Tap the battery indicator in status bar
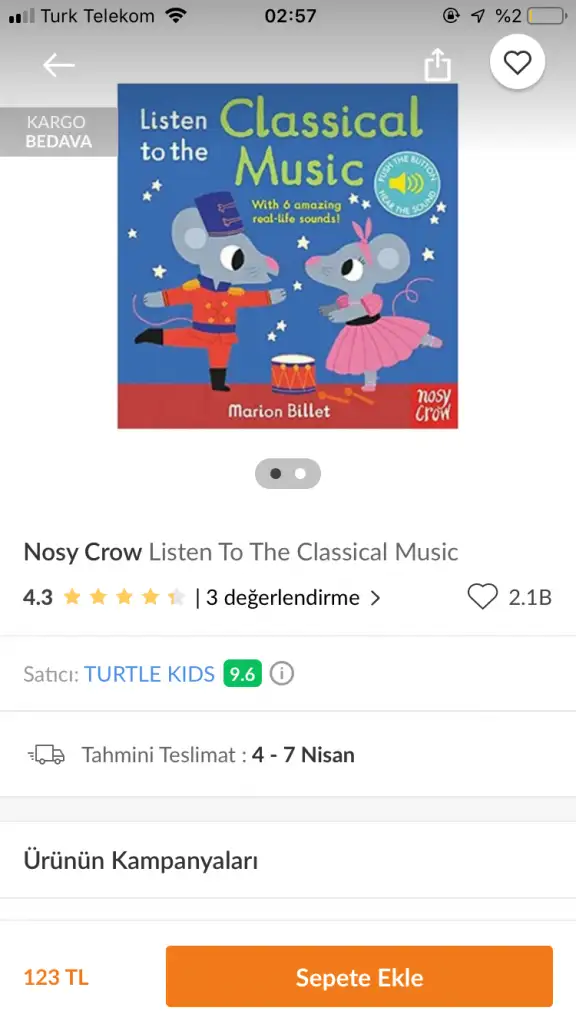The height and width of the screenshot is (1024, 576). pos(547,16)
